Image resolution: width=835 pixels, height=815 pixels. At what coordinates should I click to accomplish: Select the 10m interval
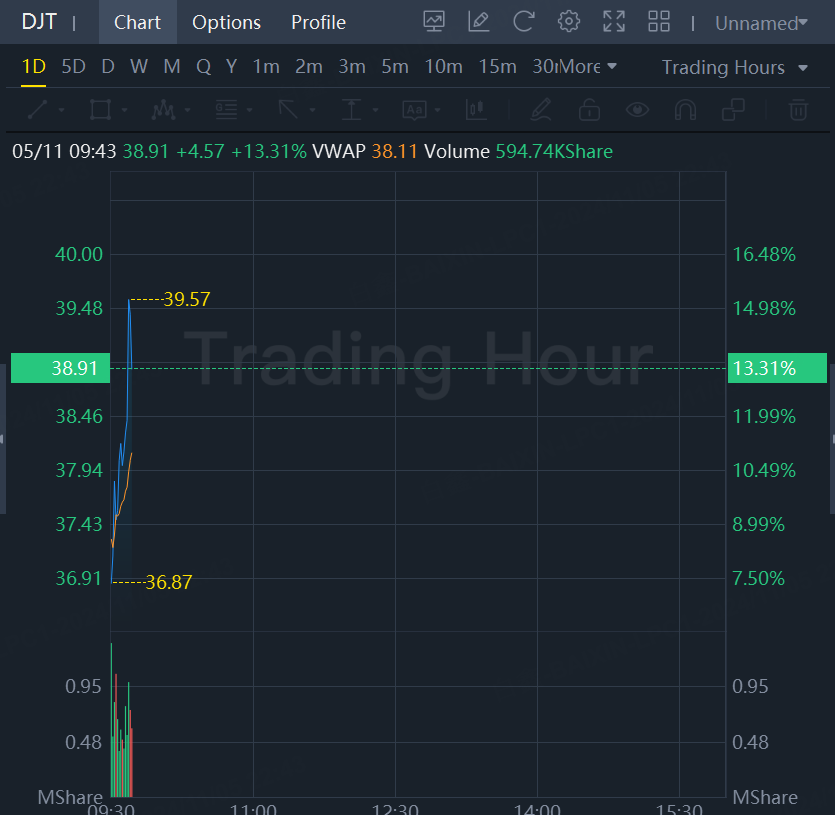click(444, 67)
